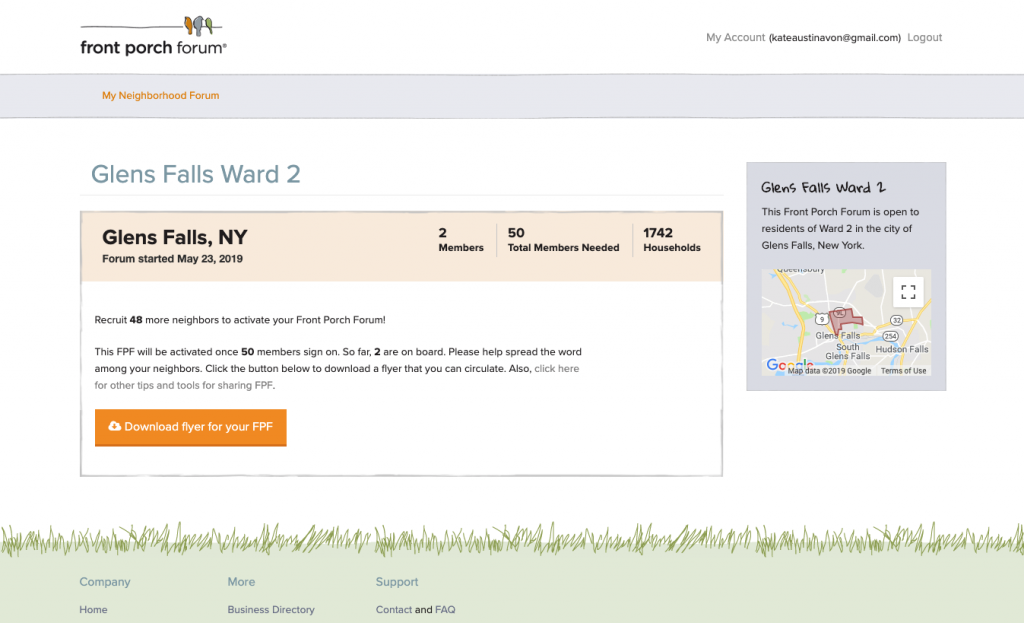Viewport: 1024px width, 623px height.
Task: Click the 'Recruit 48 more neighbors' message
Action: click(x=240, y=320)
